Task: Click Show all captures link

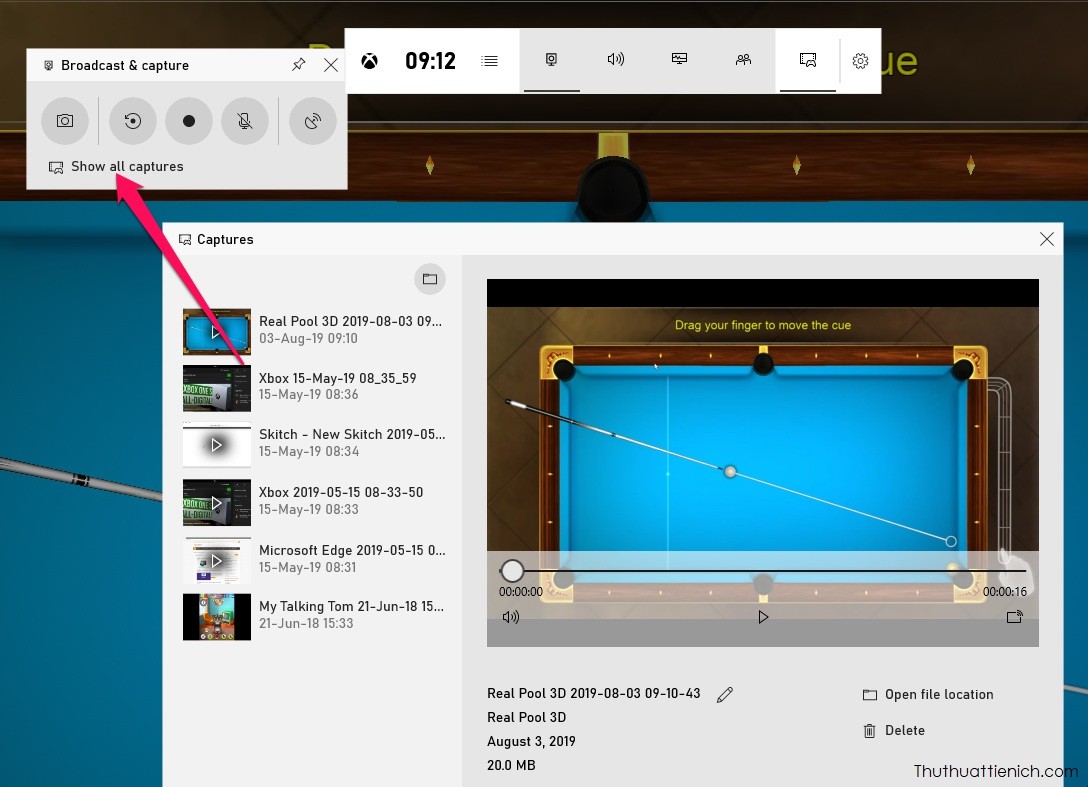Action: coord(126,167)
